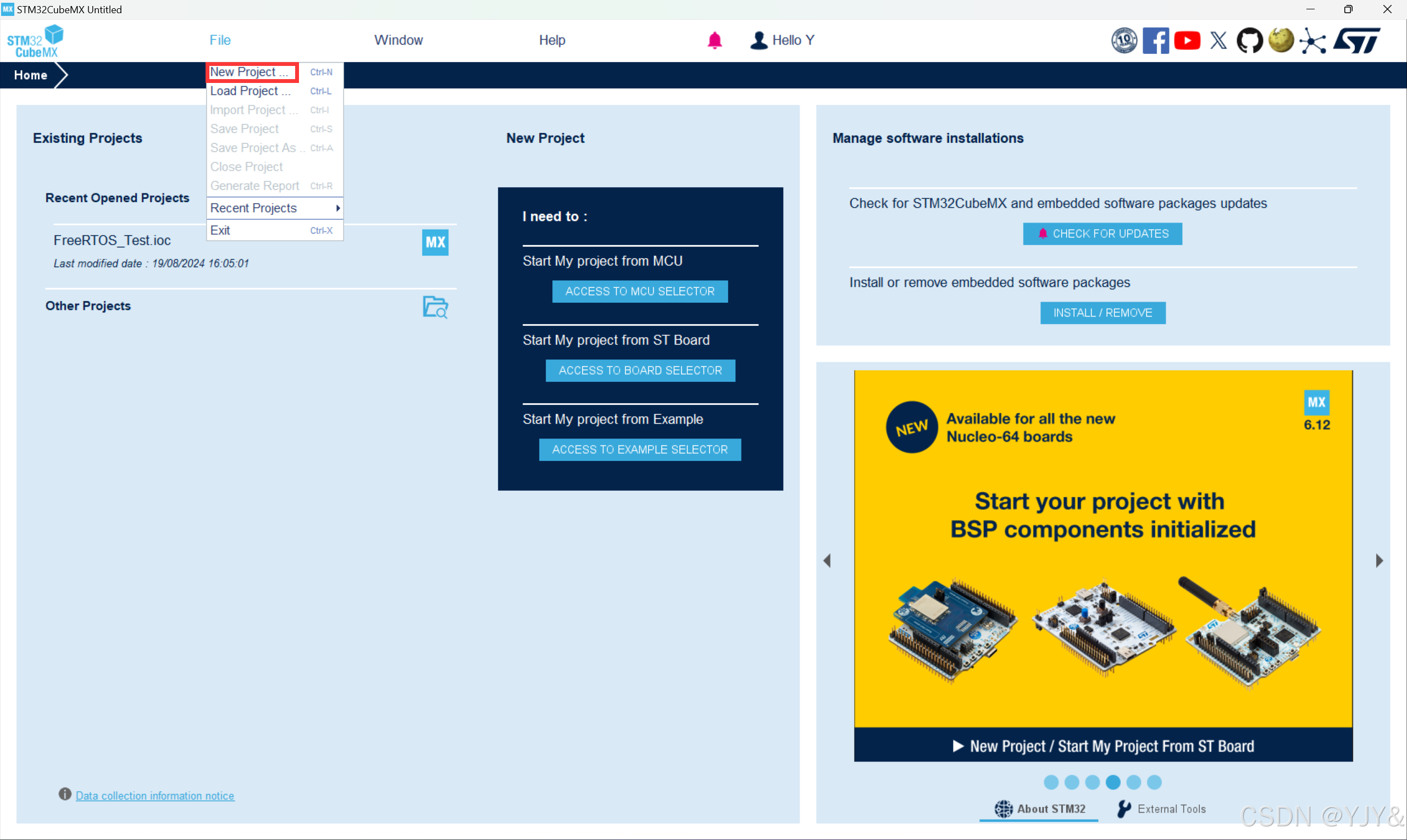Browse other projects via folder search icon
This screenshot has width=1407, height=840.
coord(435,307)
